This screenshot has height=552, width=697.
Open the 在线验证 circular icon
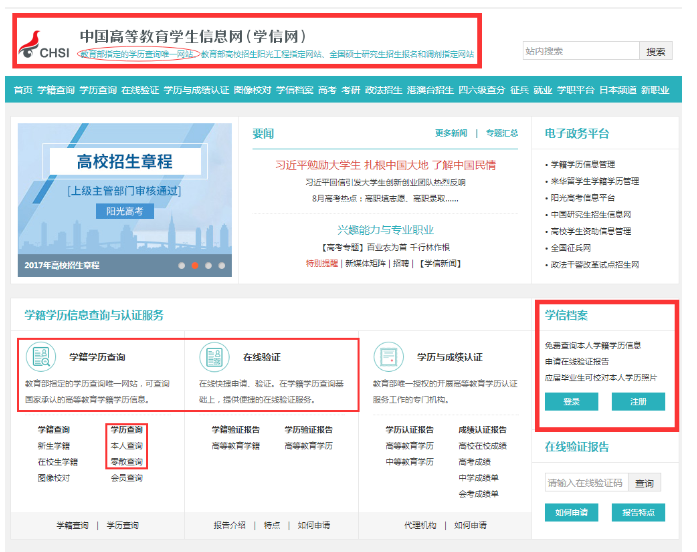tap(214, 356)
